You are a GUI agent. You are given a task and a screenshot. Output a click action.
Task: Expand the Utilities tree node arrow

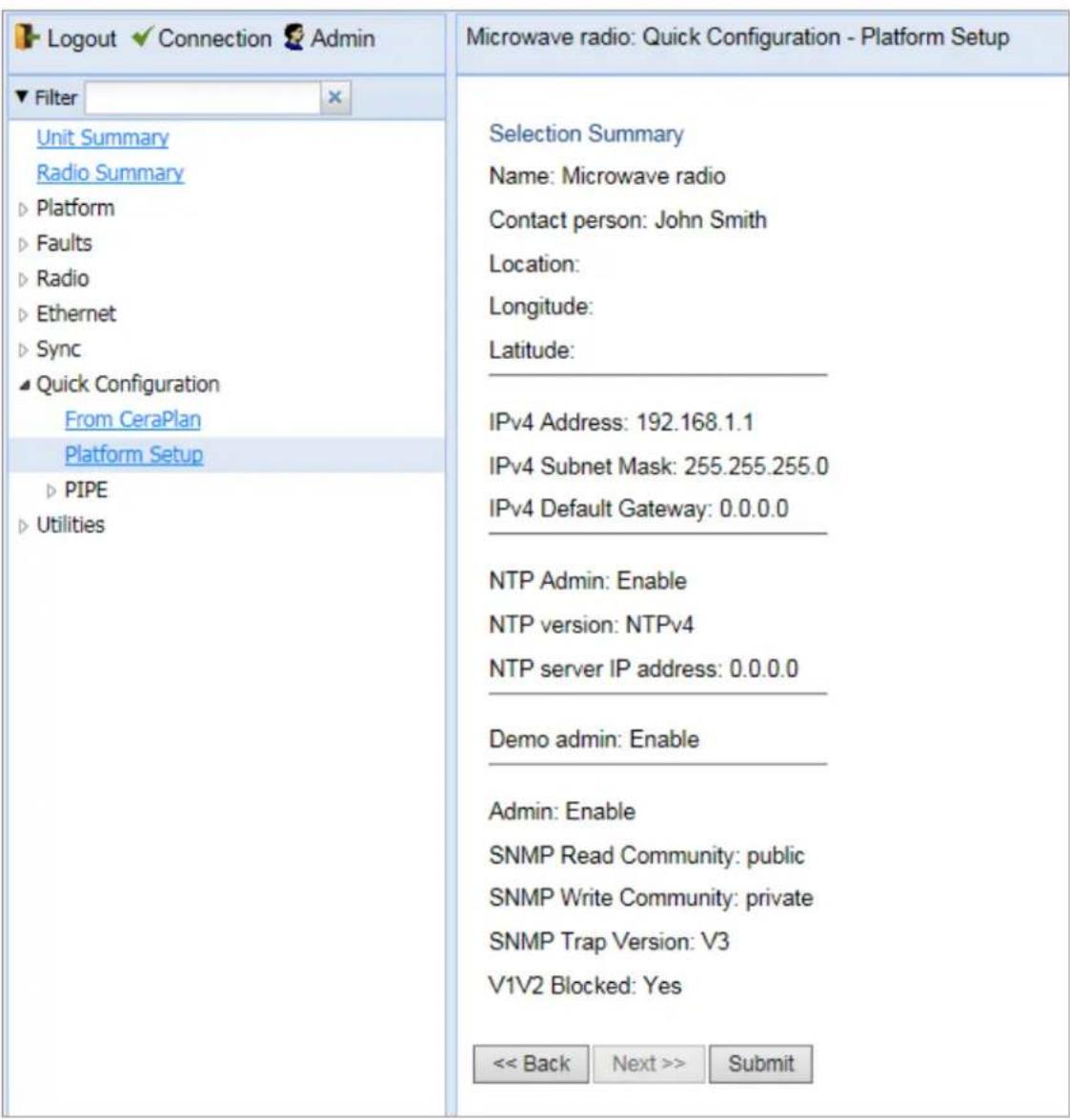coord(23,527)
